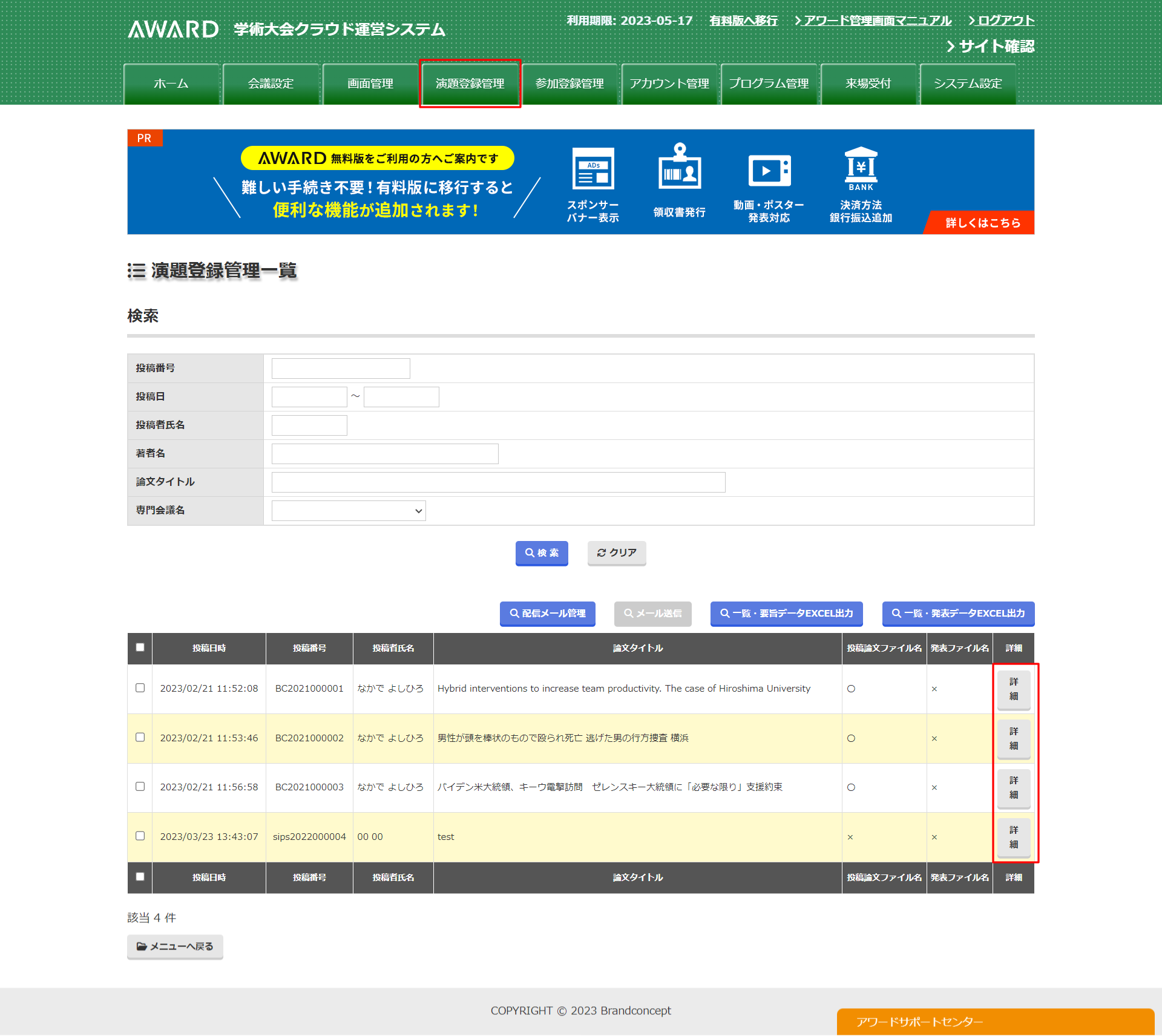The width and height of the screenshot is (1162, 1036).
Task: Click the ログアウト link
Action: click(x=1005, y=21)
